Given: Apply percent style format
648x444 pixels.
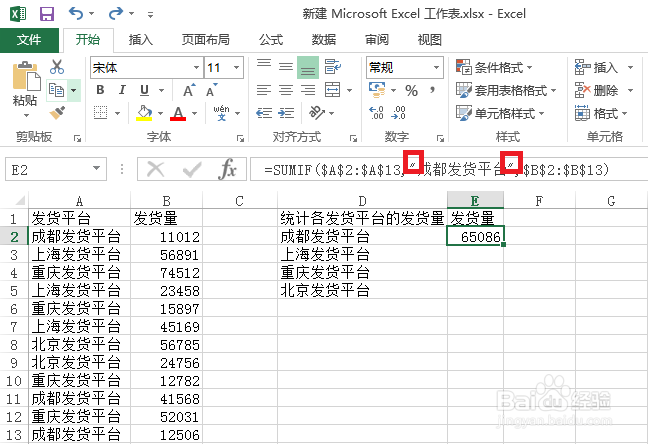Looking at the screenshot, I should tap(411, 91).
